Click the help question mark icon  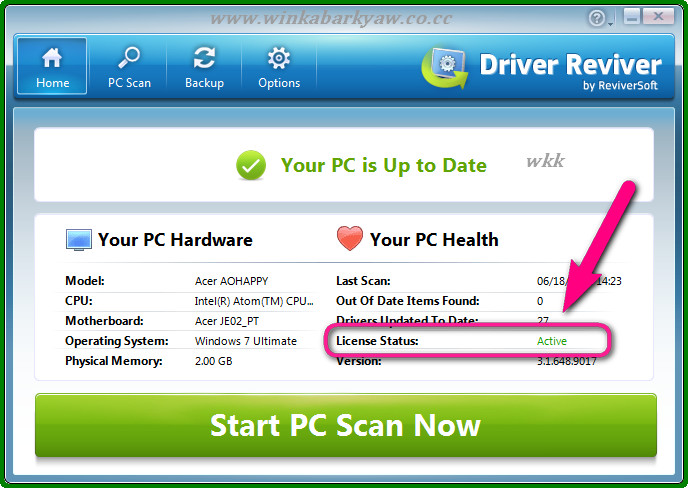coord(596,18)
